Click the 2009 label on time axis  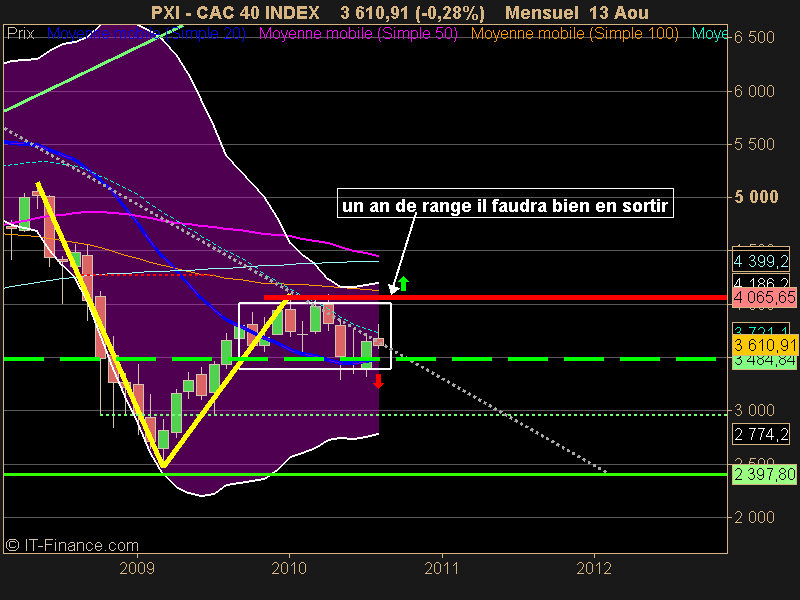click(137, 568)
